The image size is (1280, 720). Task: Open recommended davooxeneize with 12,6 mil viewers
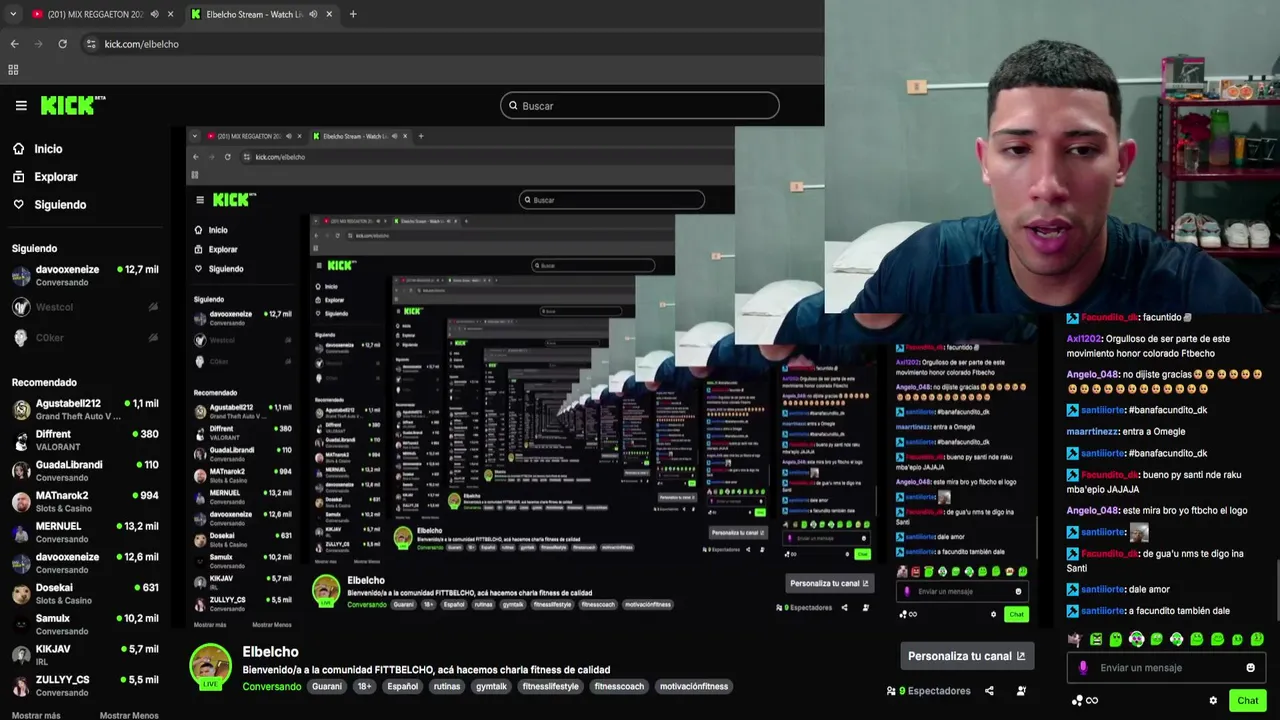tap(85, 563)
